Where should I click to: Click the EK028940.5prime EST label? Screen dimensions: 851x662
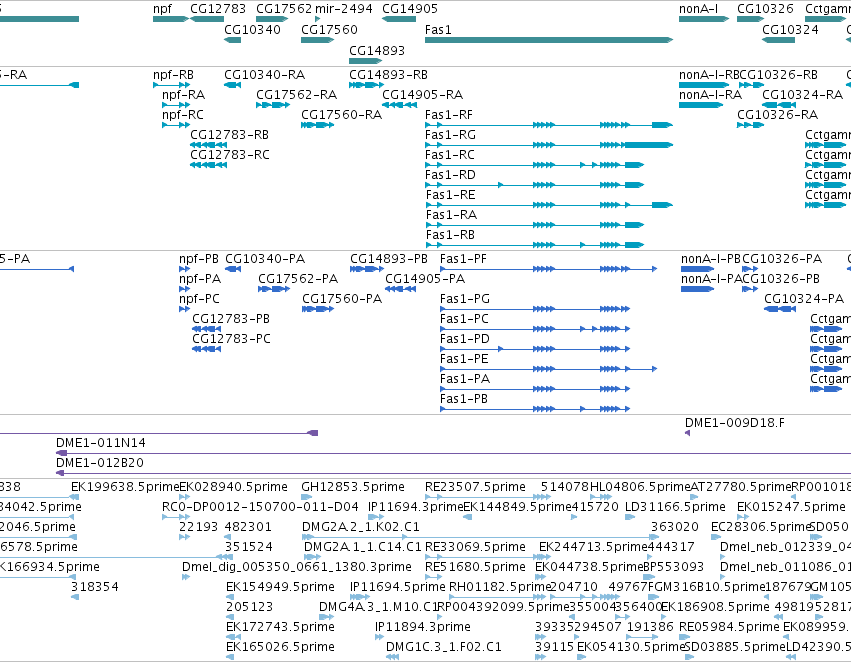[x=233, y=487]
